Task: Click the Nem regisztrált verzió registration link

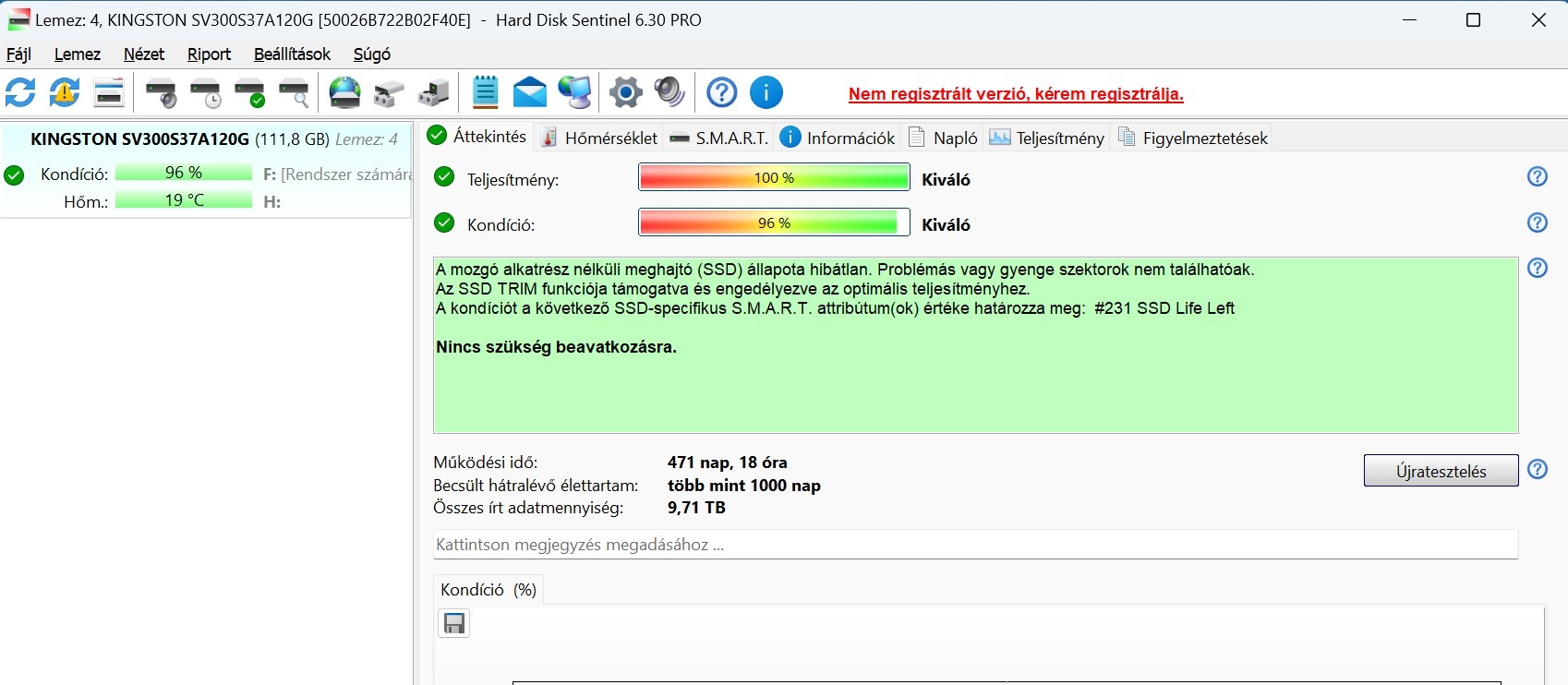Action: (1016, 94)
